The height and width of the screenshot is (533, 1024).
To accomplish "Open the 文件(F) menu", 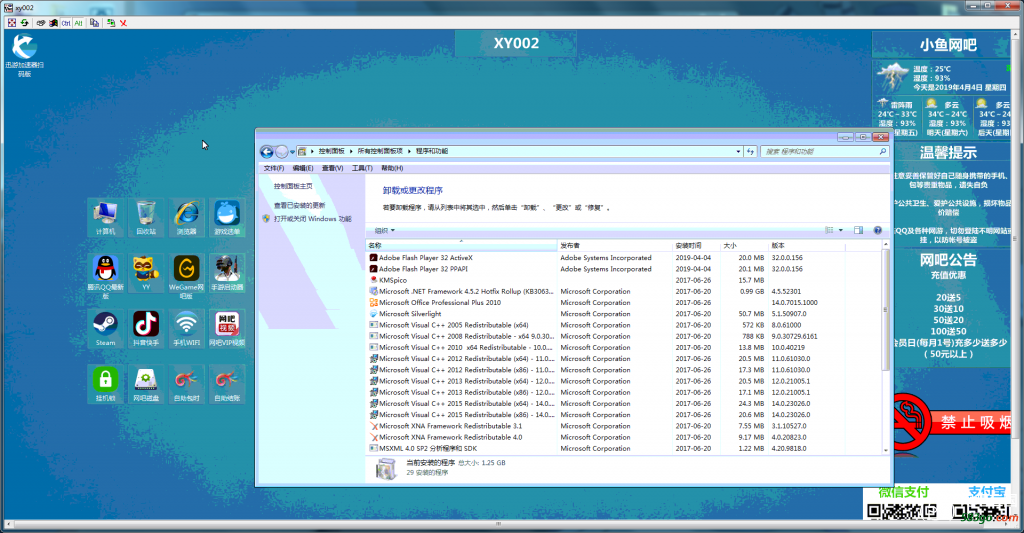I will (274, 169).
